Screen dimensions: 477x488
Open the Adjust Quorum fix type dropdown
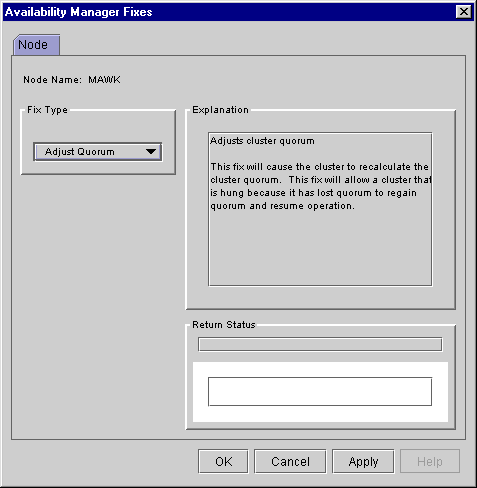[98, 152]
